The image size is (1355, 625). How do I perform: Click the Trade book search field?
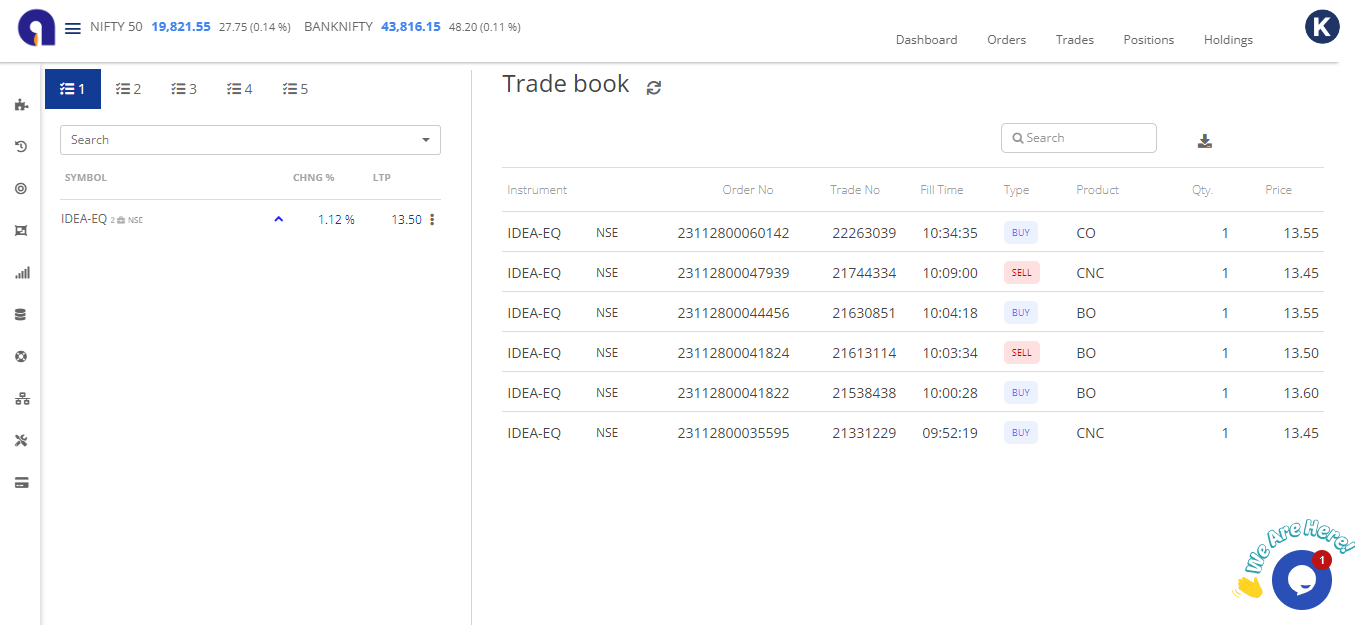pos(1080,138)
